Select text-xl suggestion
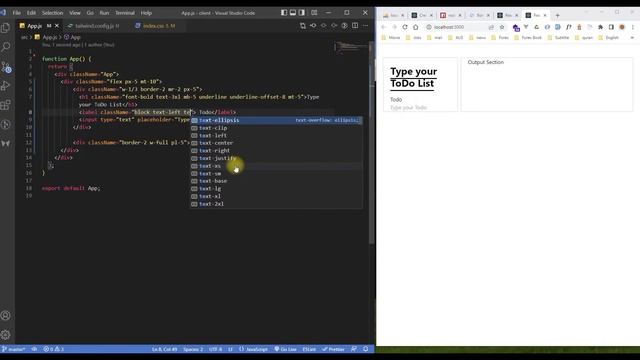 (276, 196)
